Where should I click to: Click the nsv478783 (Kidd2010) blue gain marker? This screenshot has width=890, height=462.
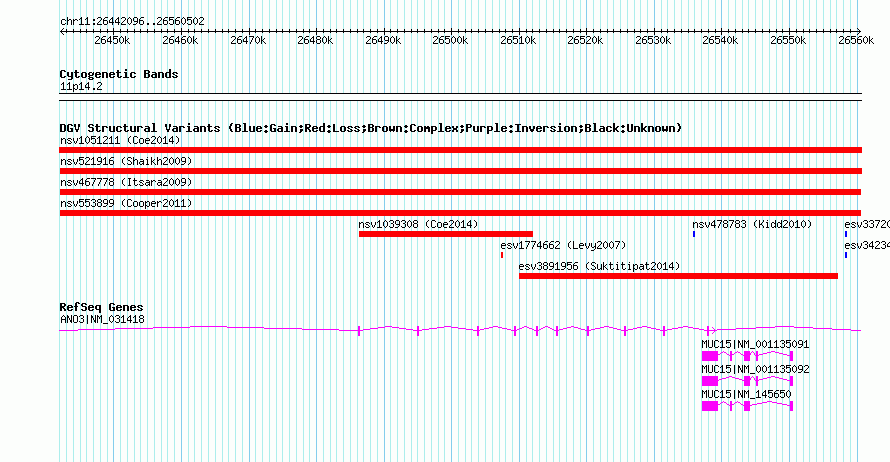point(694,234)
